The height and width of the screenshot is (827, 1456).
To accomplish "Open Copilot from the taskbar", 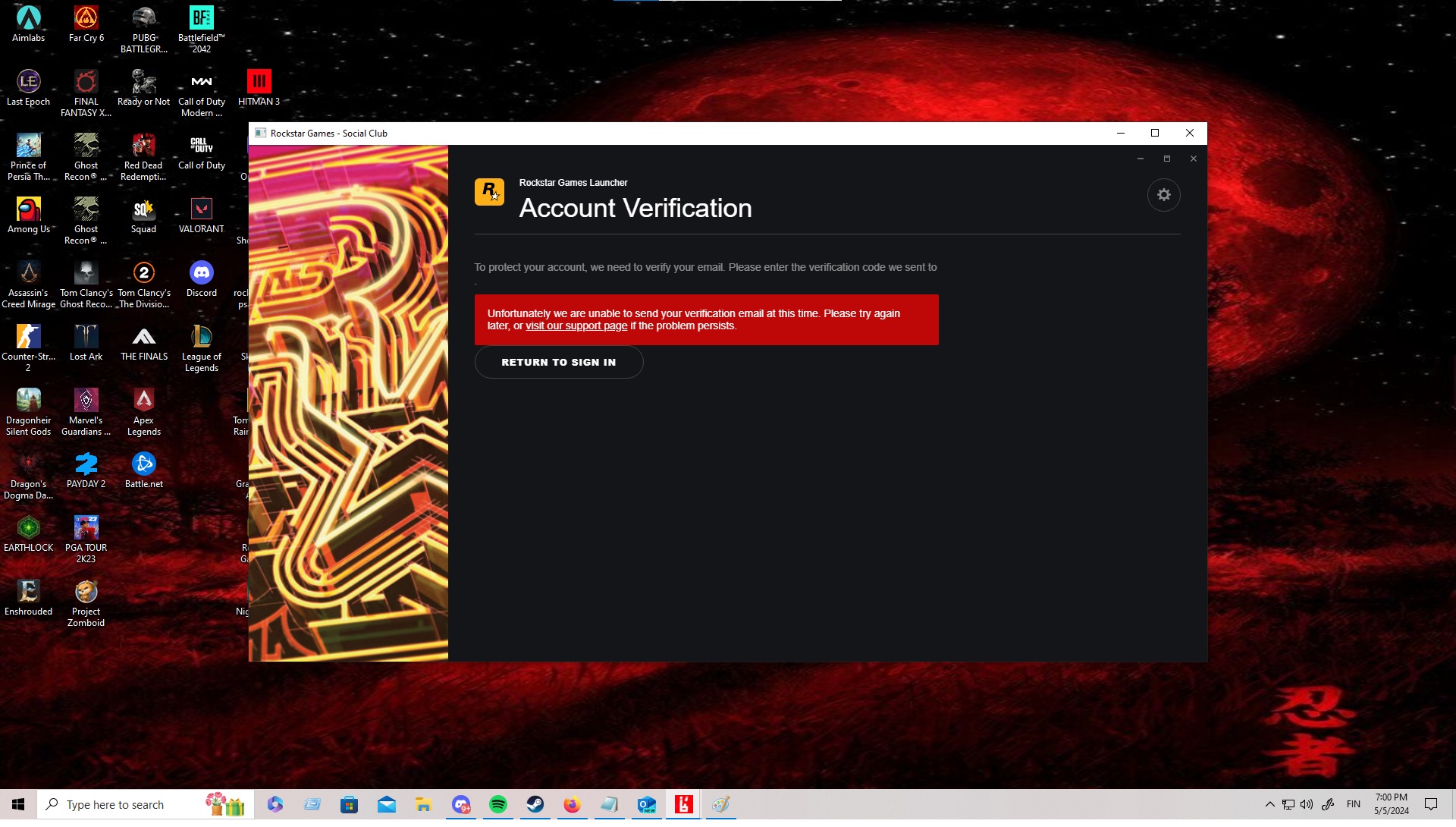I will click(x=275, y=804).
